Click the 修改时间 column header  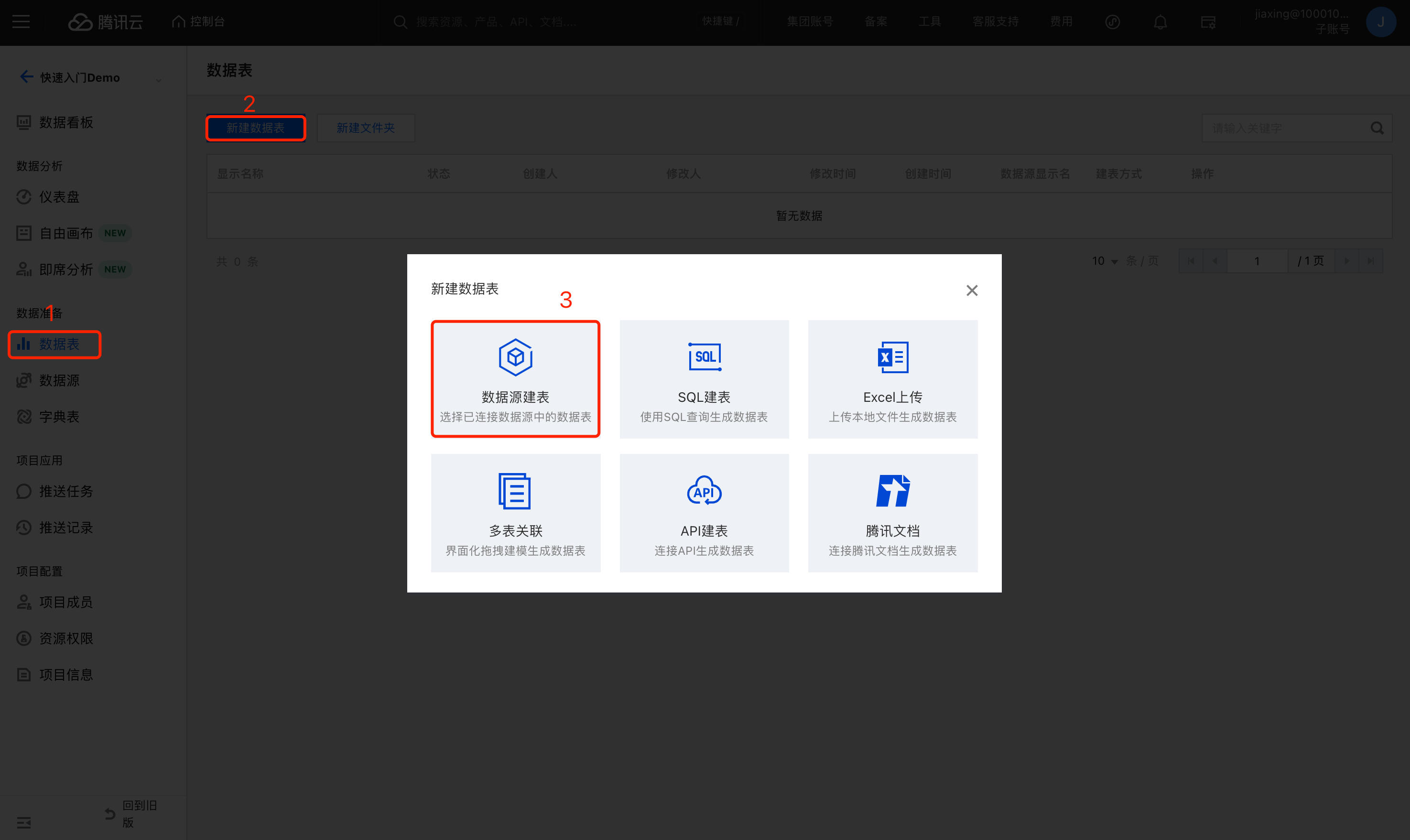(x=833, y=174)
